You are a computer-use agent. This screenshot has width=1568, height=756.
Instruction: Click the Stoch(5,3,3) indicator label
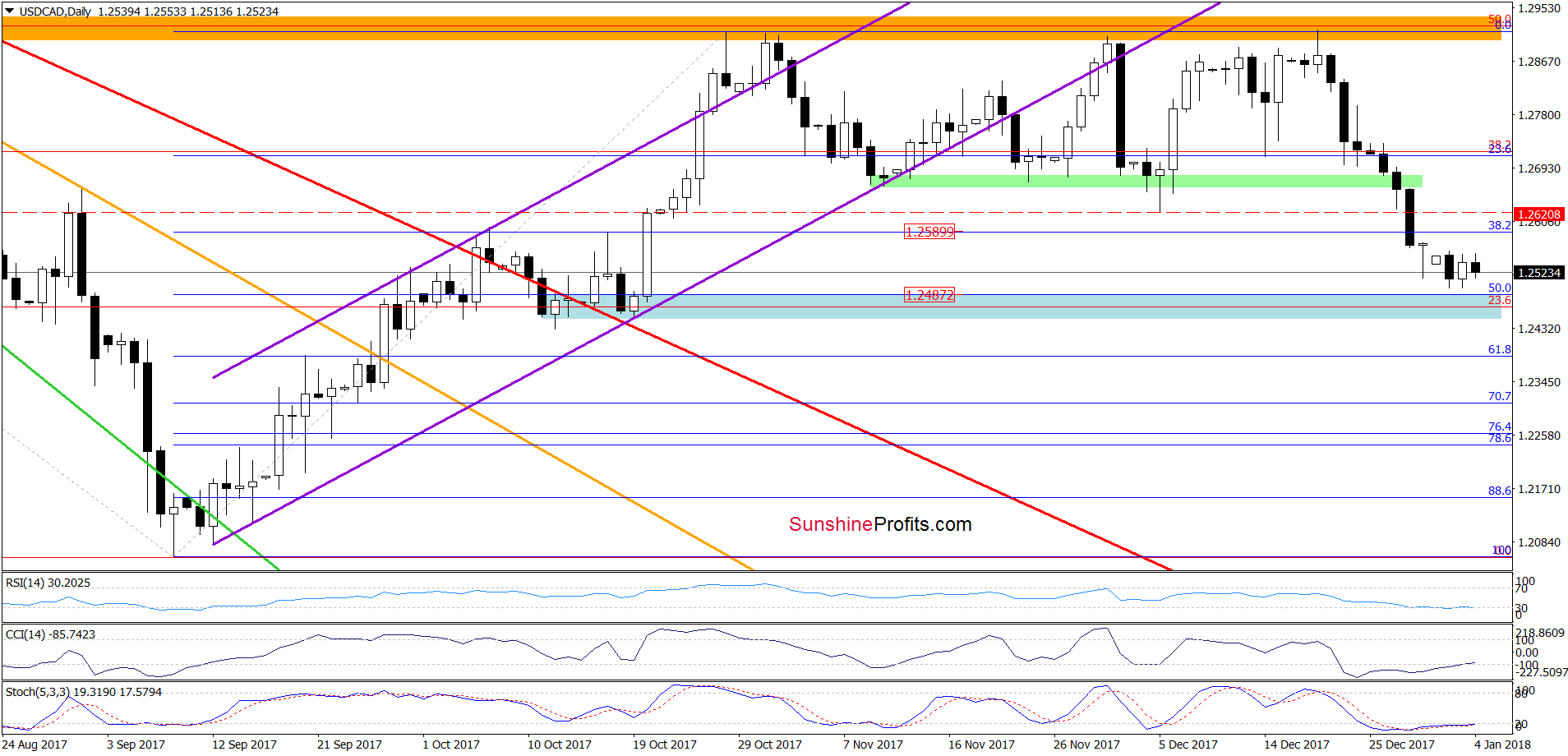point(84,692)
